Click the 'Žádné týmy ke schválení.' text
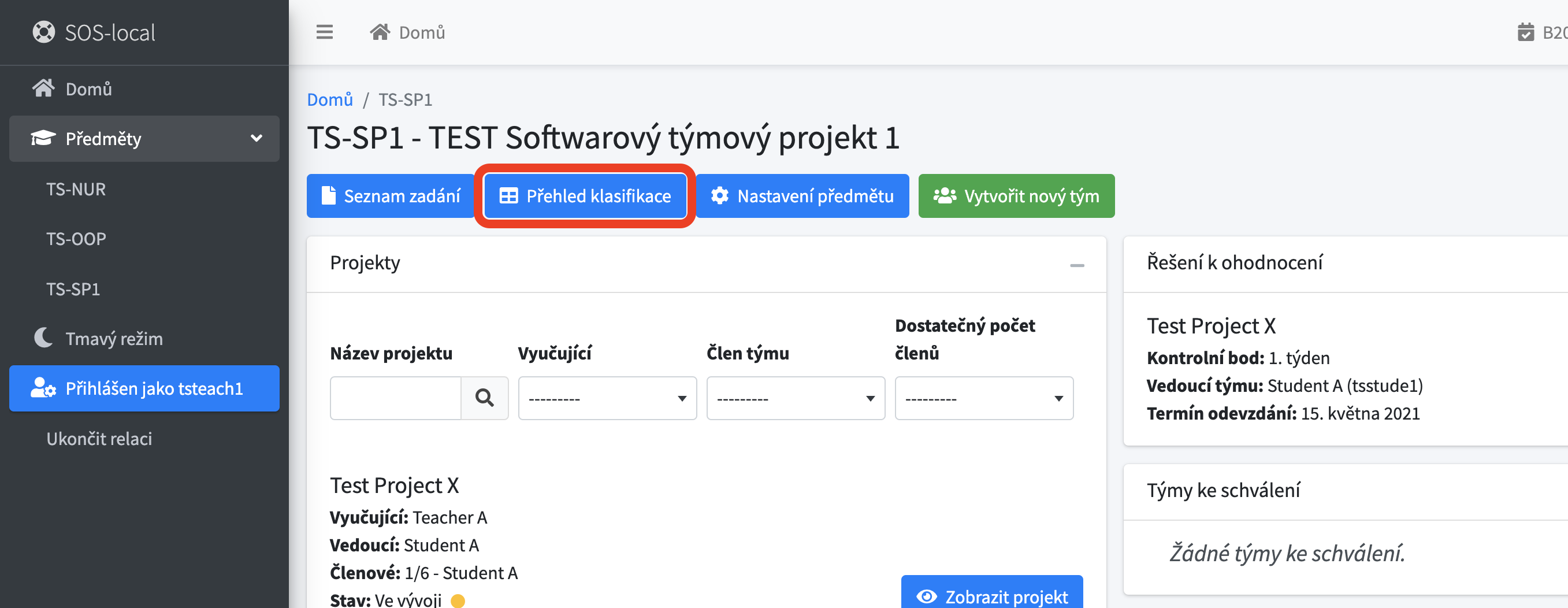Viewport: 1568px width, 608px height. 1287,553
